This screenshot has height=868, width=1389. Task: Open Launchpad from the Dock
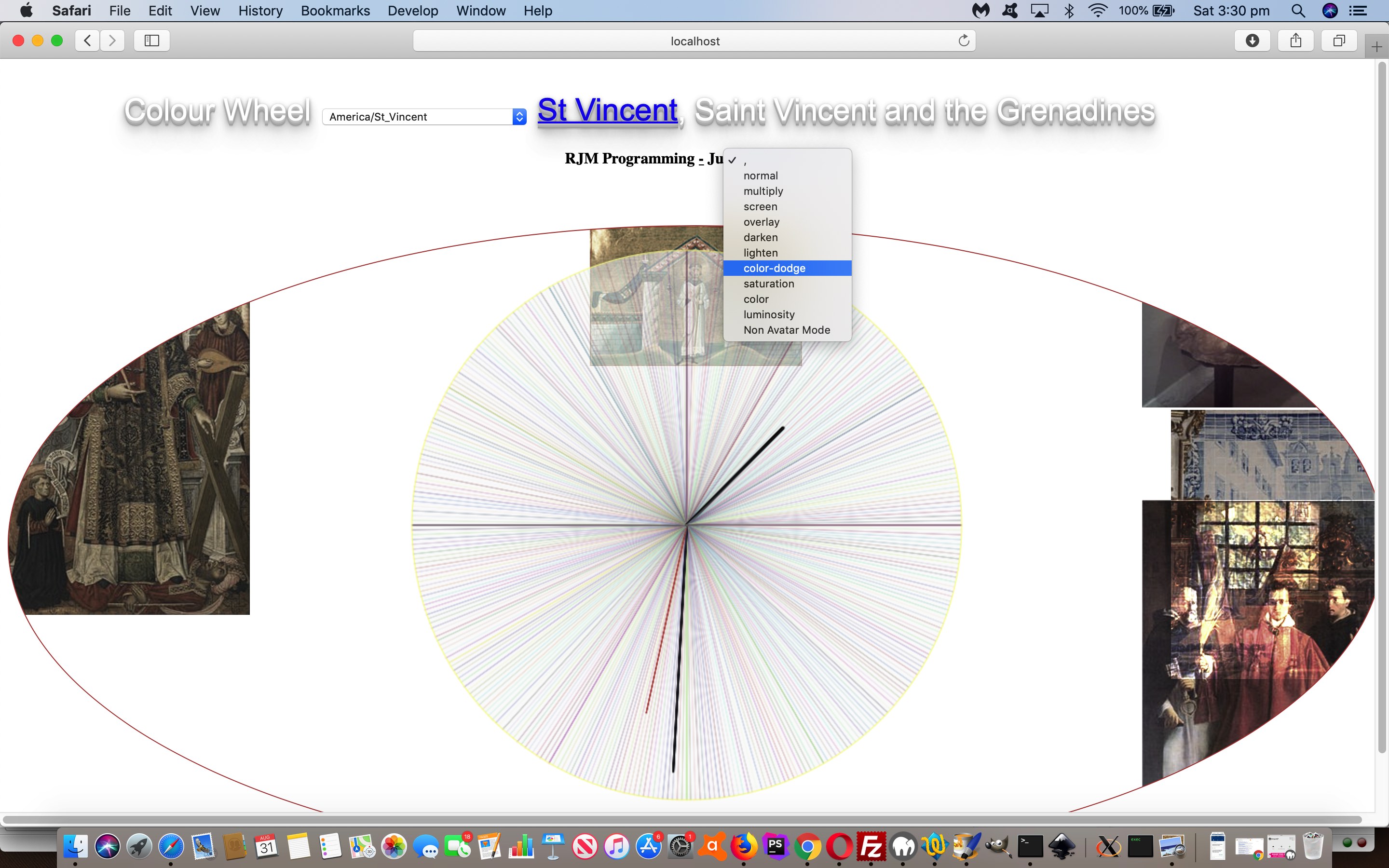click(x=139, y=846)
